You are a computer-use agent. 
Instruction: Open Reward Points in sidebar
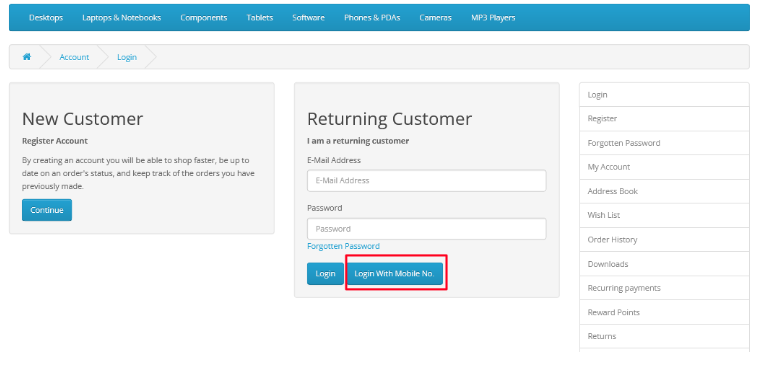(664, 312)
